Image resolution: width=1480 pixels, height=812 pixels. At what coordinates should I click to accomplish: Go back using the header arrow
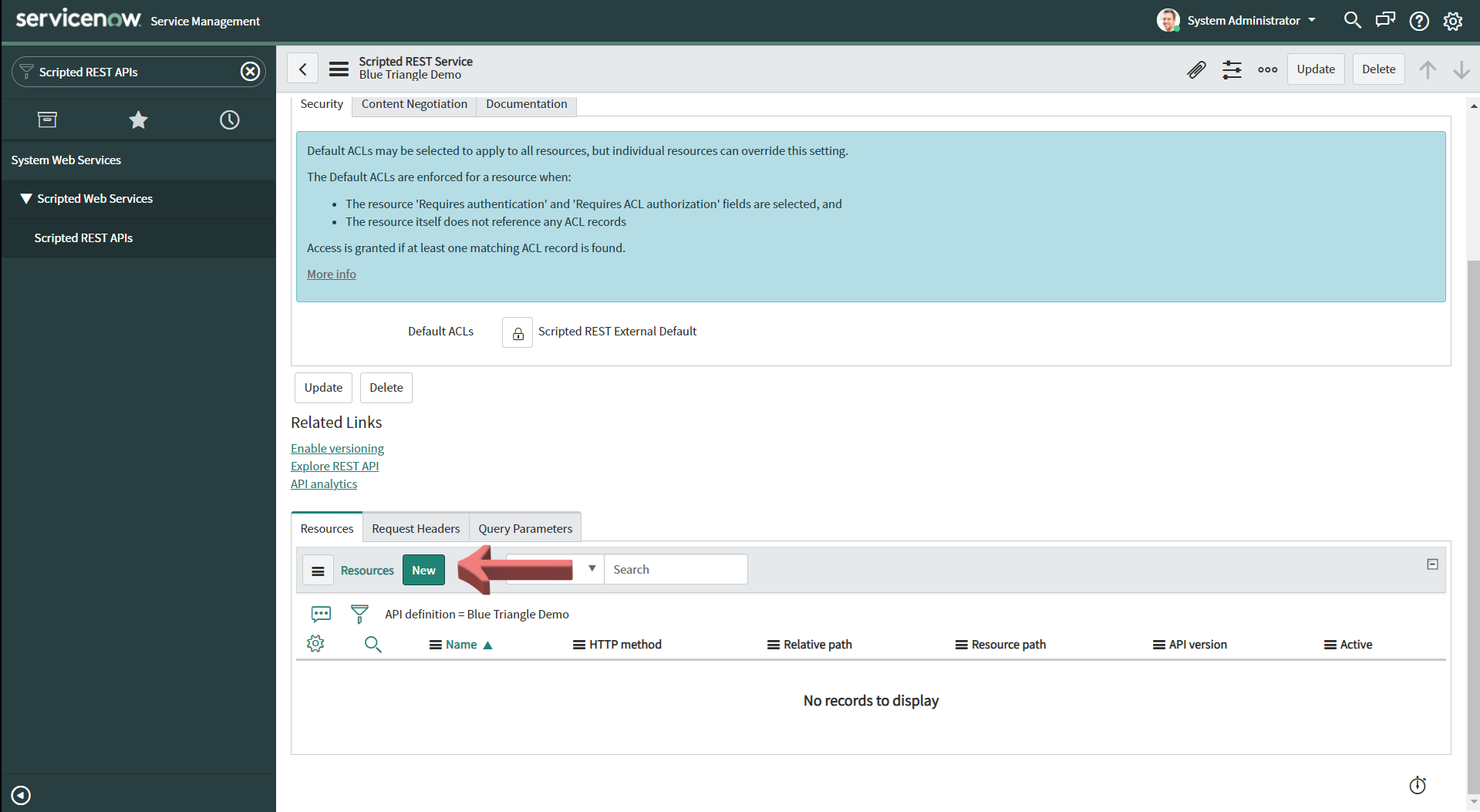303,69
